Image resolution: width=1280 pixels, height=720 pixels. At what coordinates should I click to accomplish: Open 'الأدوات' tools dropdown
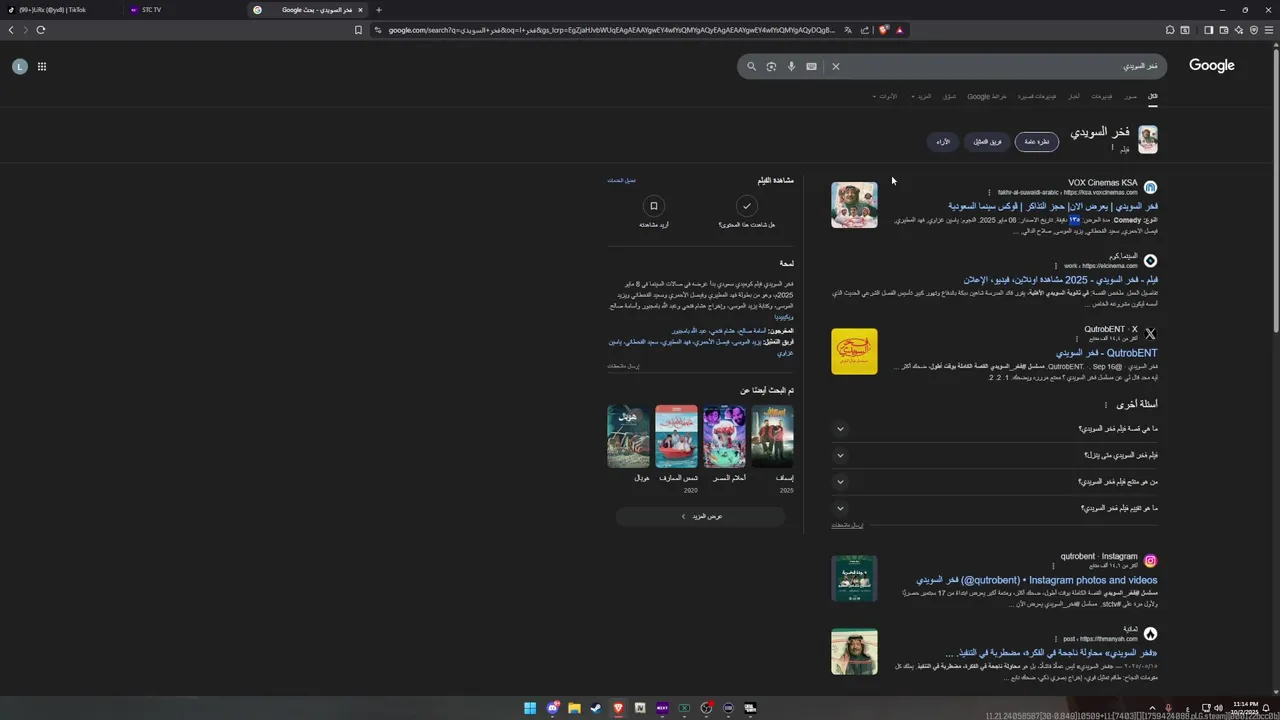pyautogui.click(x=885, y=97)
